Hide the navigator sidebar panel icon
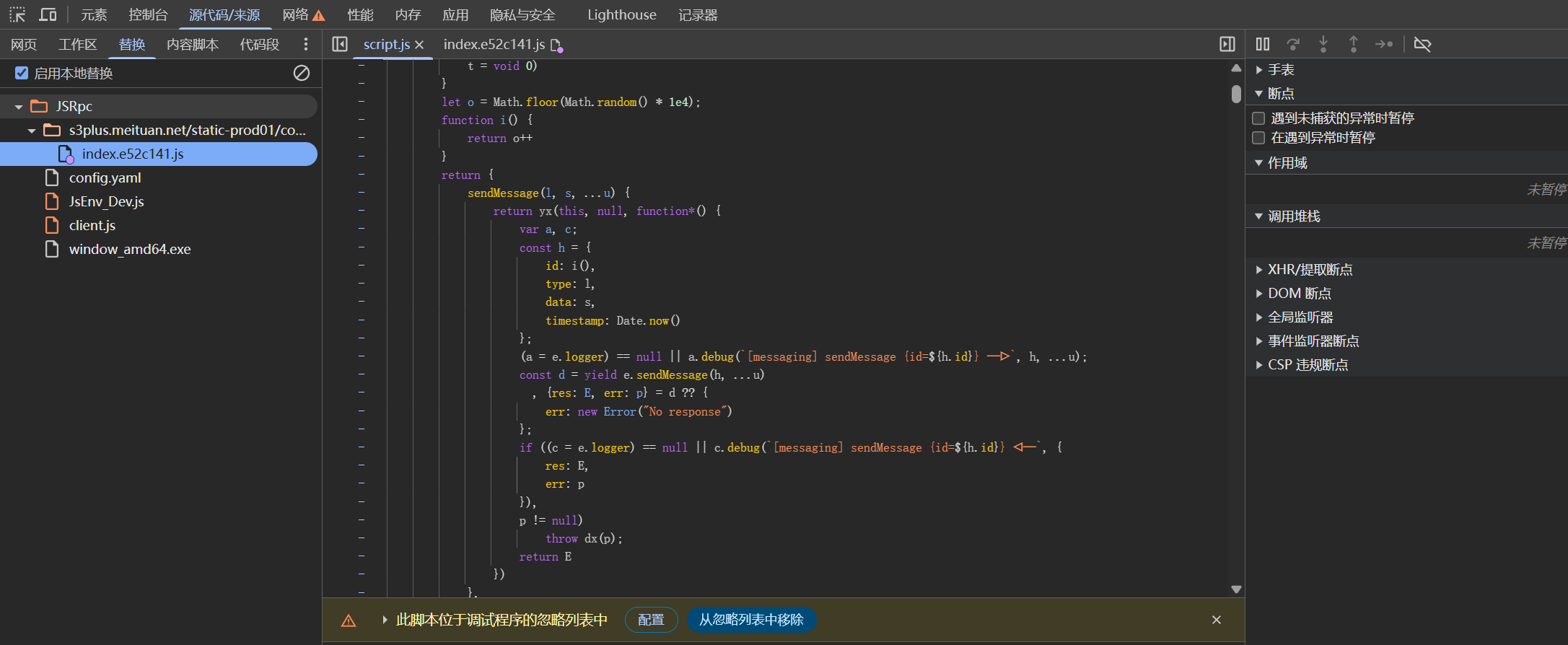Image resolution: width=1568 pixels, height=645 pixels. coord(340,44)
